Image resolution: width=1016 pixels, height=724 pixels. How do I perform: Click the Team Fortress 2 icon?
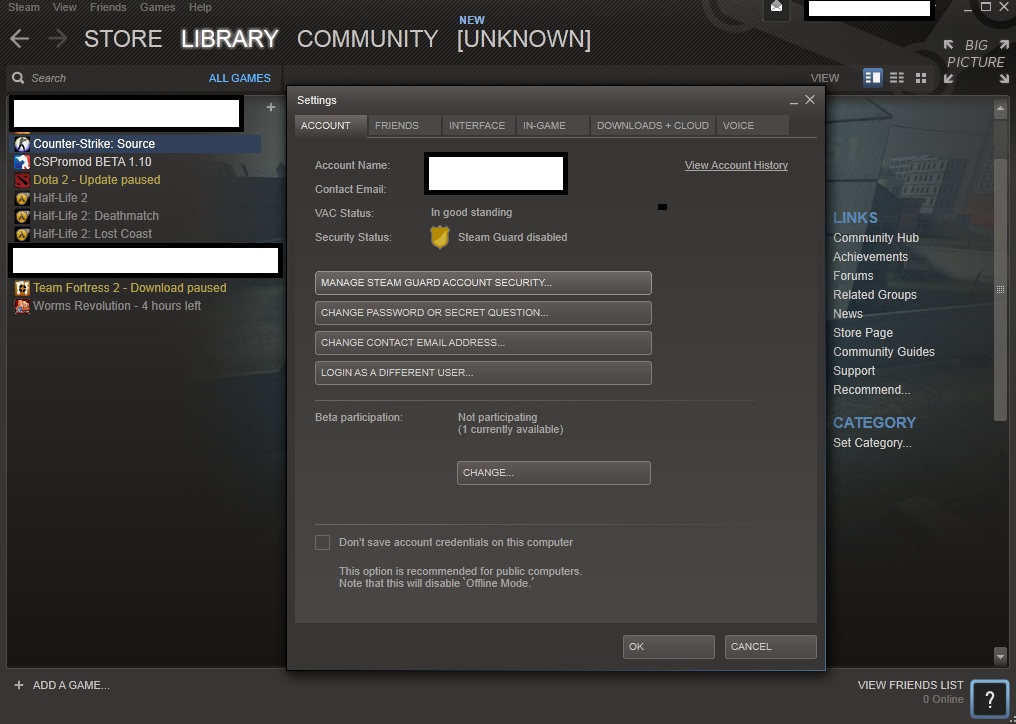22,288
